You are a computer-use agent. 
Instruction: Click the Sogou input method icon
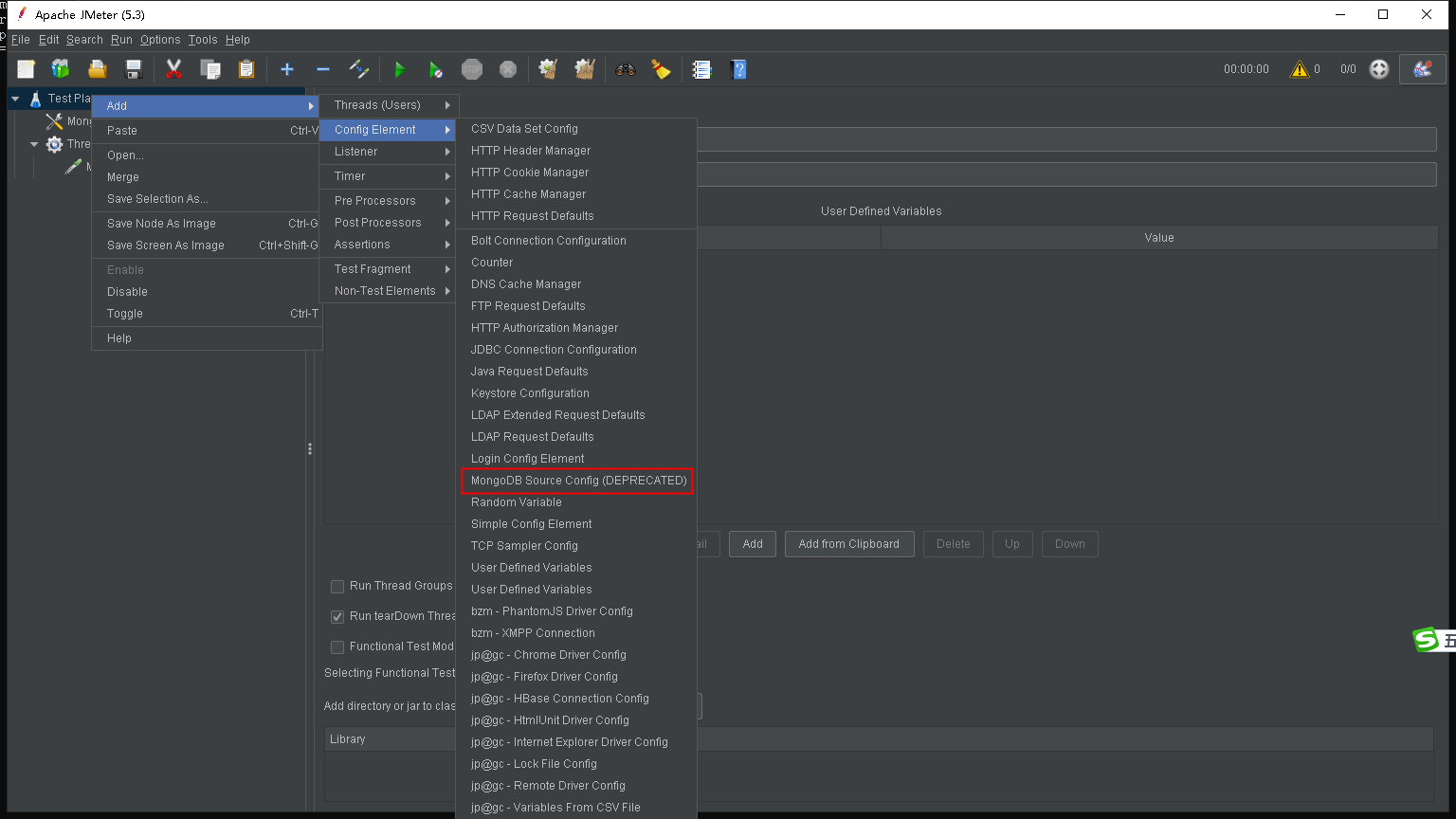1427,641
